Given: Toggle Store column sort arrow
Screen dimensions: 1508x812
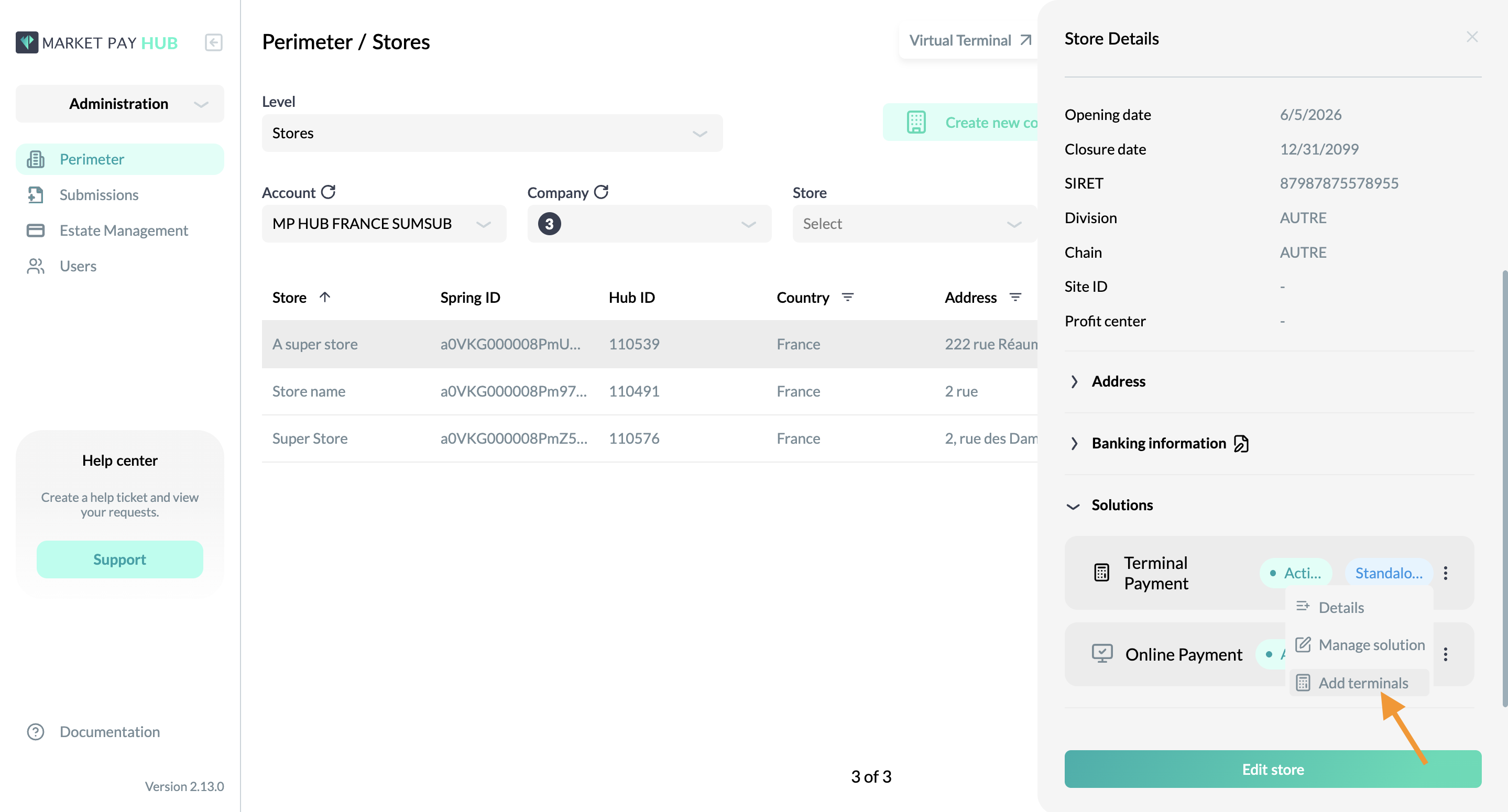Looking at the screenshot, I should pyautogui.click(x=325, y=297).
